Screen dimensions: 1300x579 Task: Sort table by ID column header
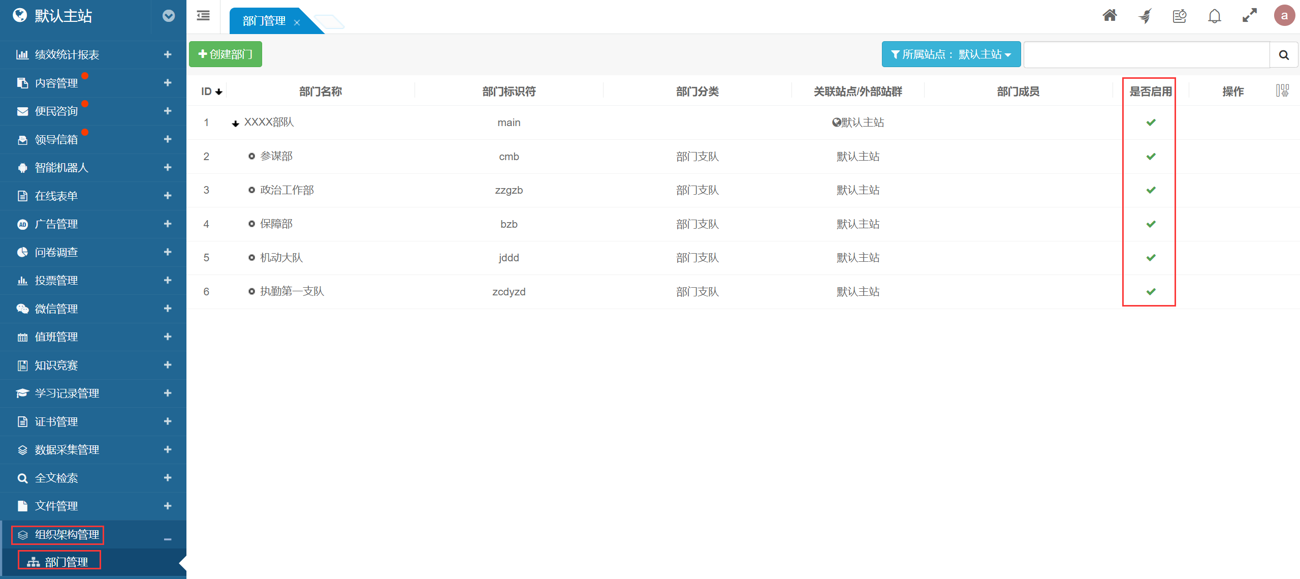(x=211, y=91)
